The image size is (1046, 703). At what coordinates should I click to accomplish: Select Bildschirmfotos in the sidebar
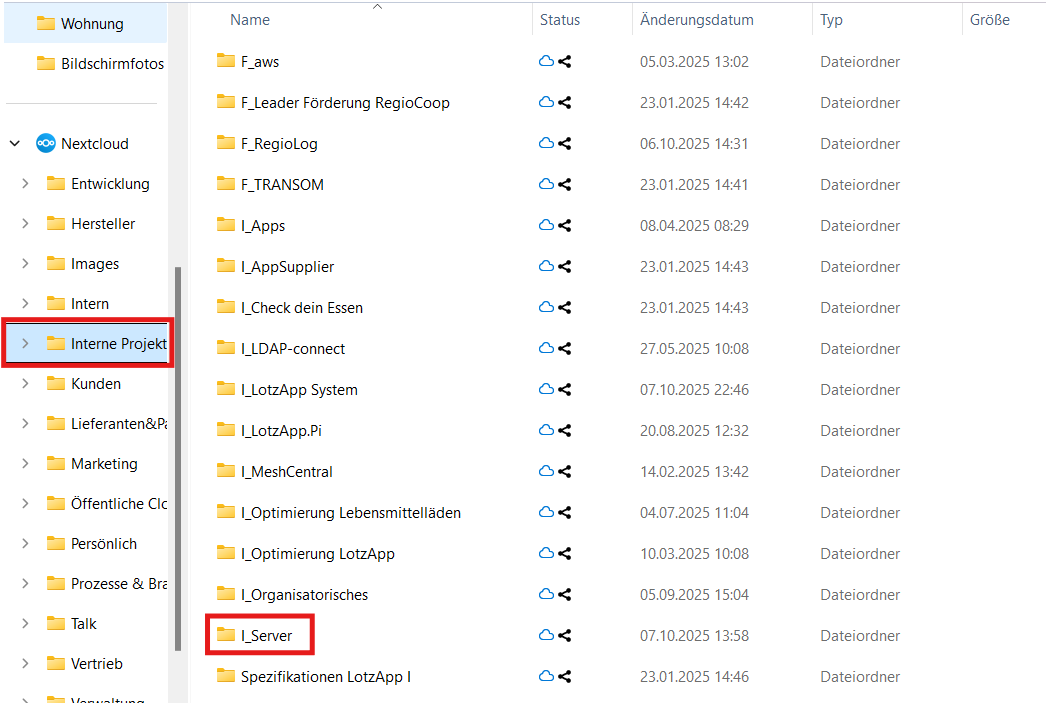pos(112,63)
